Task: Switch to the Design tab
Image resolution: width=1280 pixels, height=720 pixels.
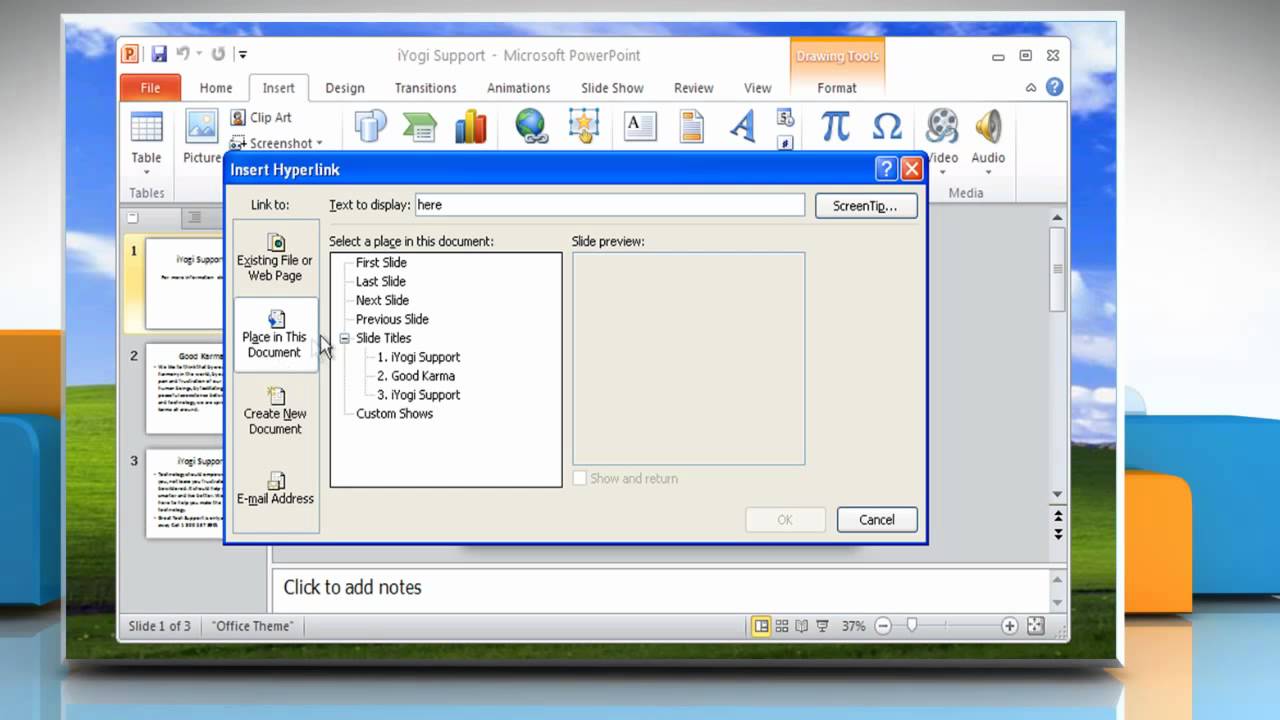Action: point(345,88)
